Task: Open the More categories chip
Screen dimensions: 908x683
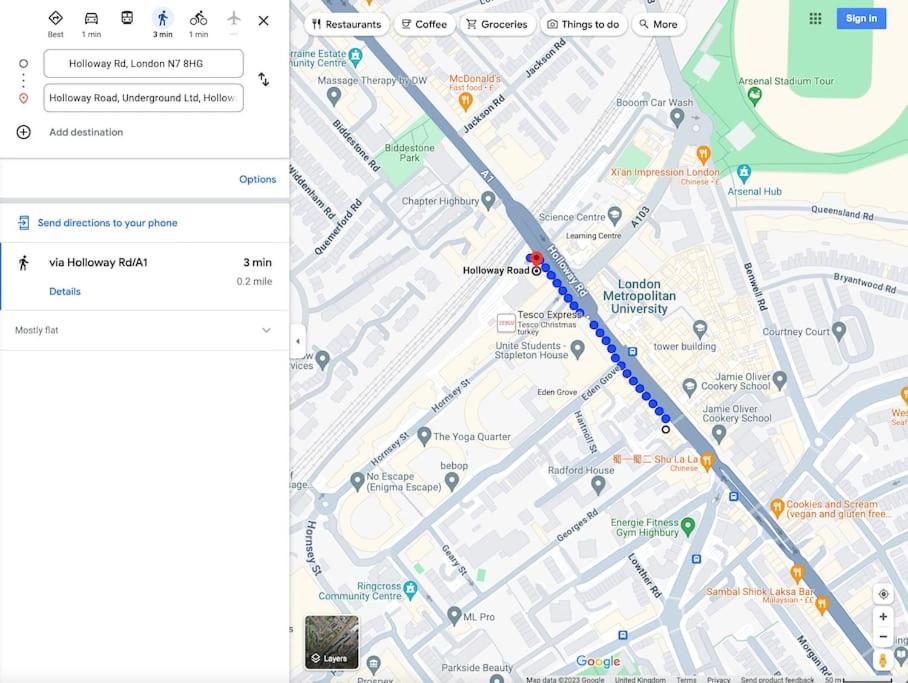Action: [658, 24]
